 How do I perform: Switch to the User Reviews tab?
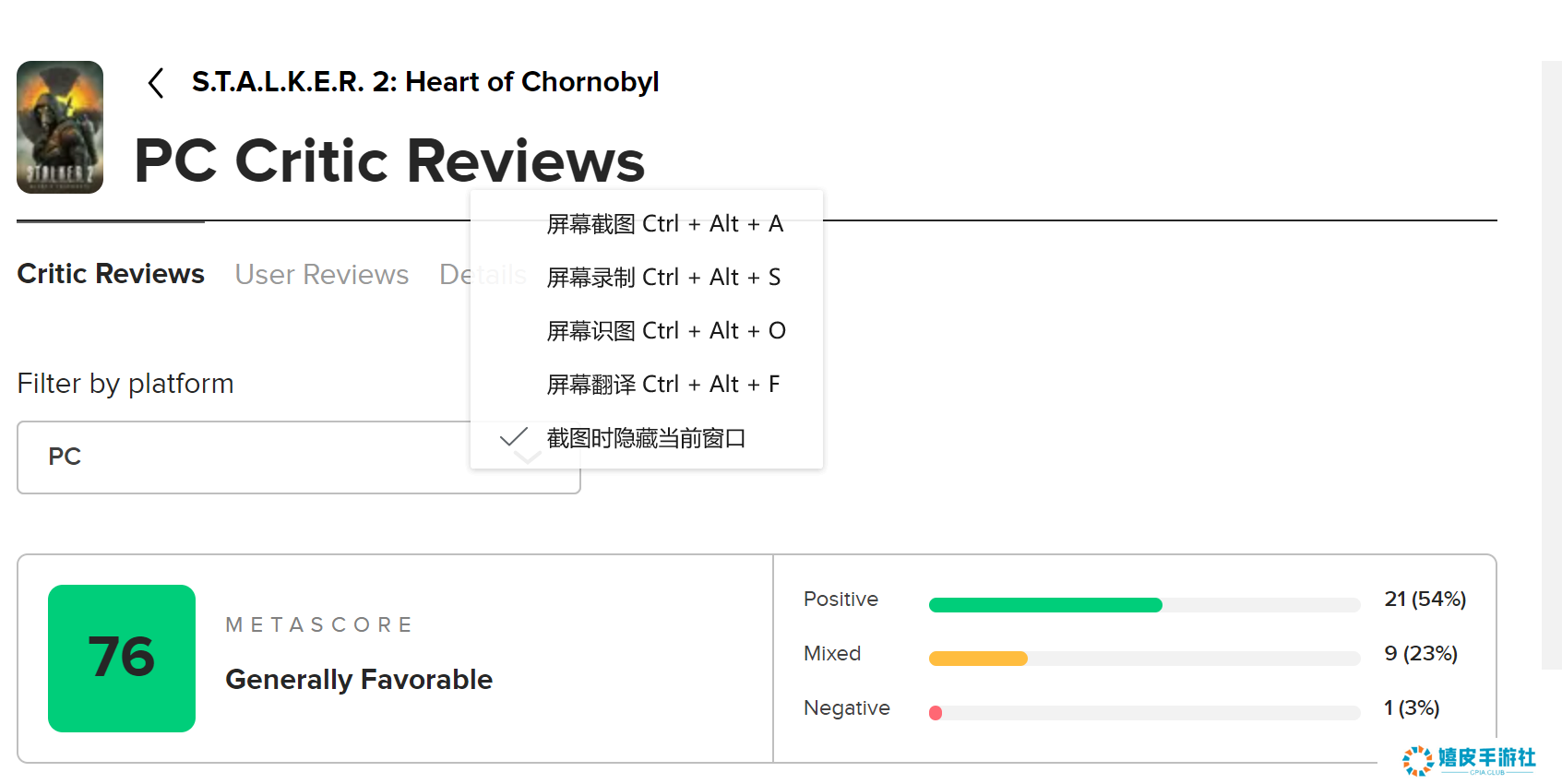(321, 275)
